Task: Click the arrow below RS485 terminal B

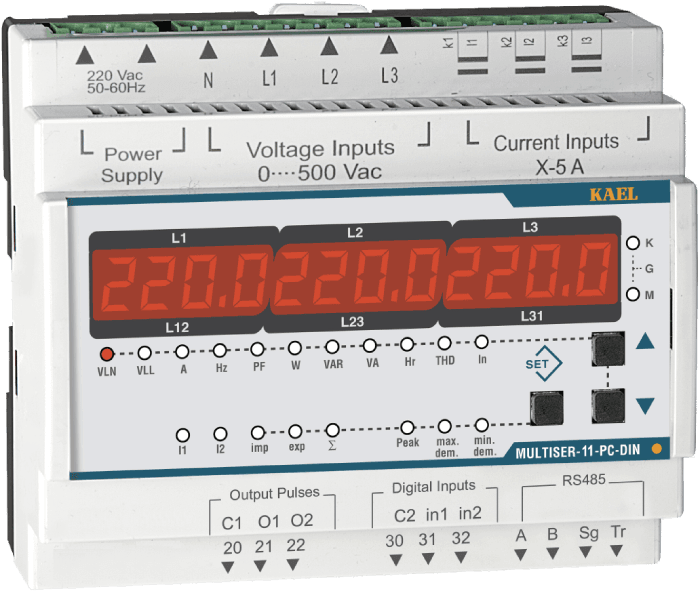Action: (552, 554)
